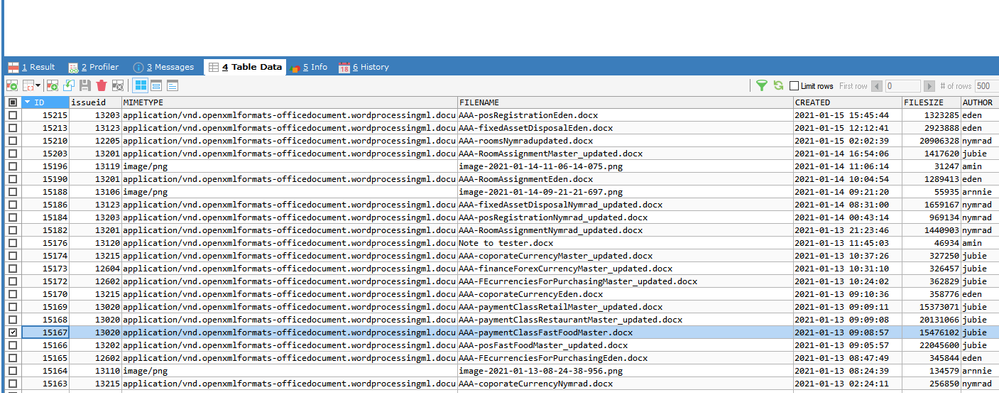Screen dimensions: 999x393
Task: Click the AUTHOR column header
Action: [x=980, y=102]
